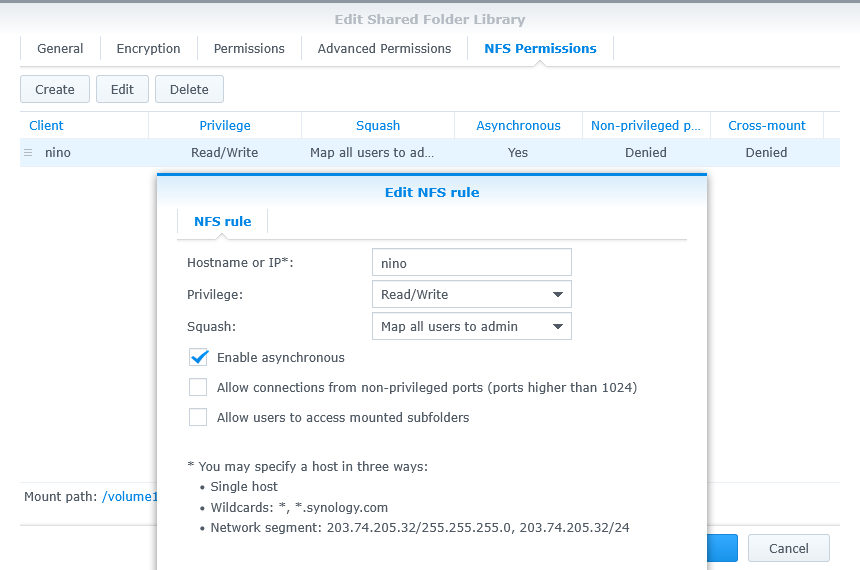Check Allow users to access mounted subfolders
Image resolution: width=860 pixels, height=570 pixels.
coord(198,417)
